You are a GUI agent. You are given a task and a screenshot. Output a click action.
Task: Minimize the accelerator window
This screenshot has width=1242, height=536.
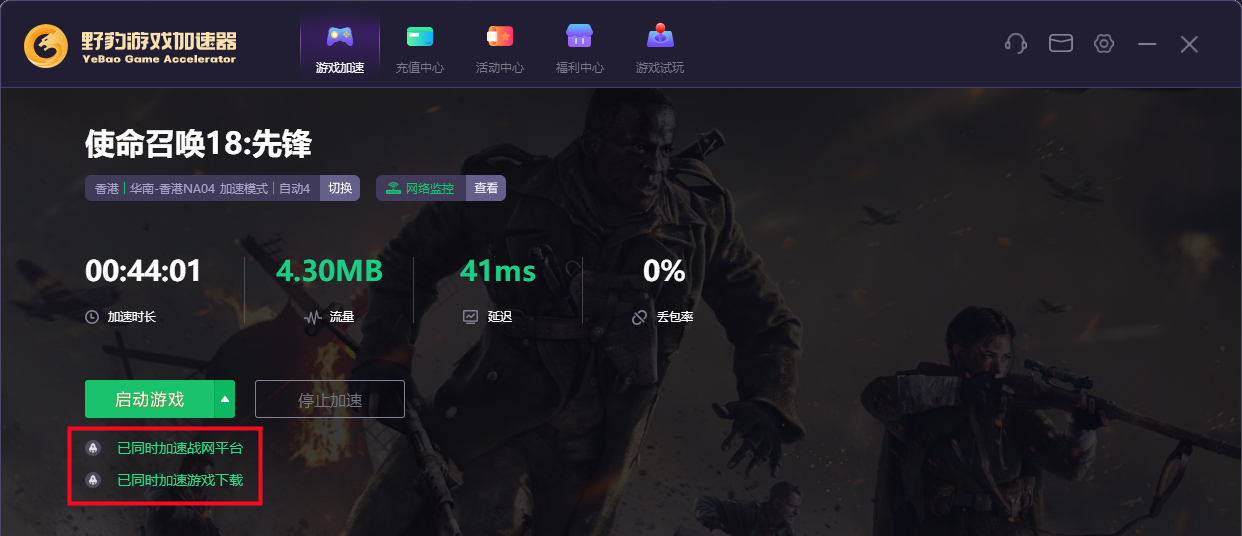point(1147,44)
